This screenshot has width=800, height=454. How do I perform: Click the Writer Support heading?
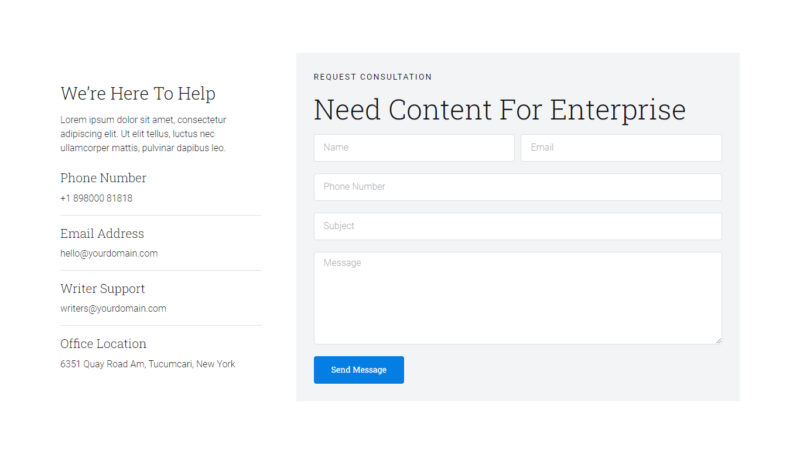click(x=102, y=289)
